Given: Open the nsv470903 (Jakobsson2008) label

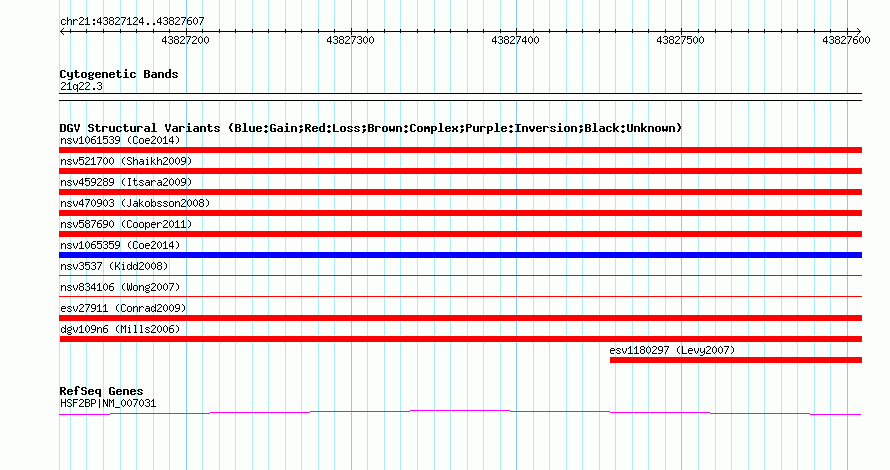Looking at the screenshot, I should [135, 203].
